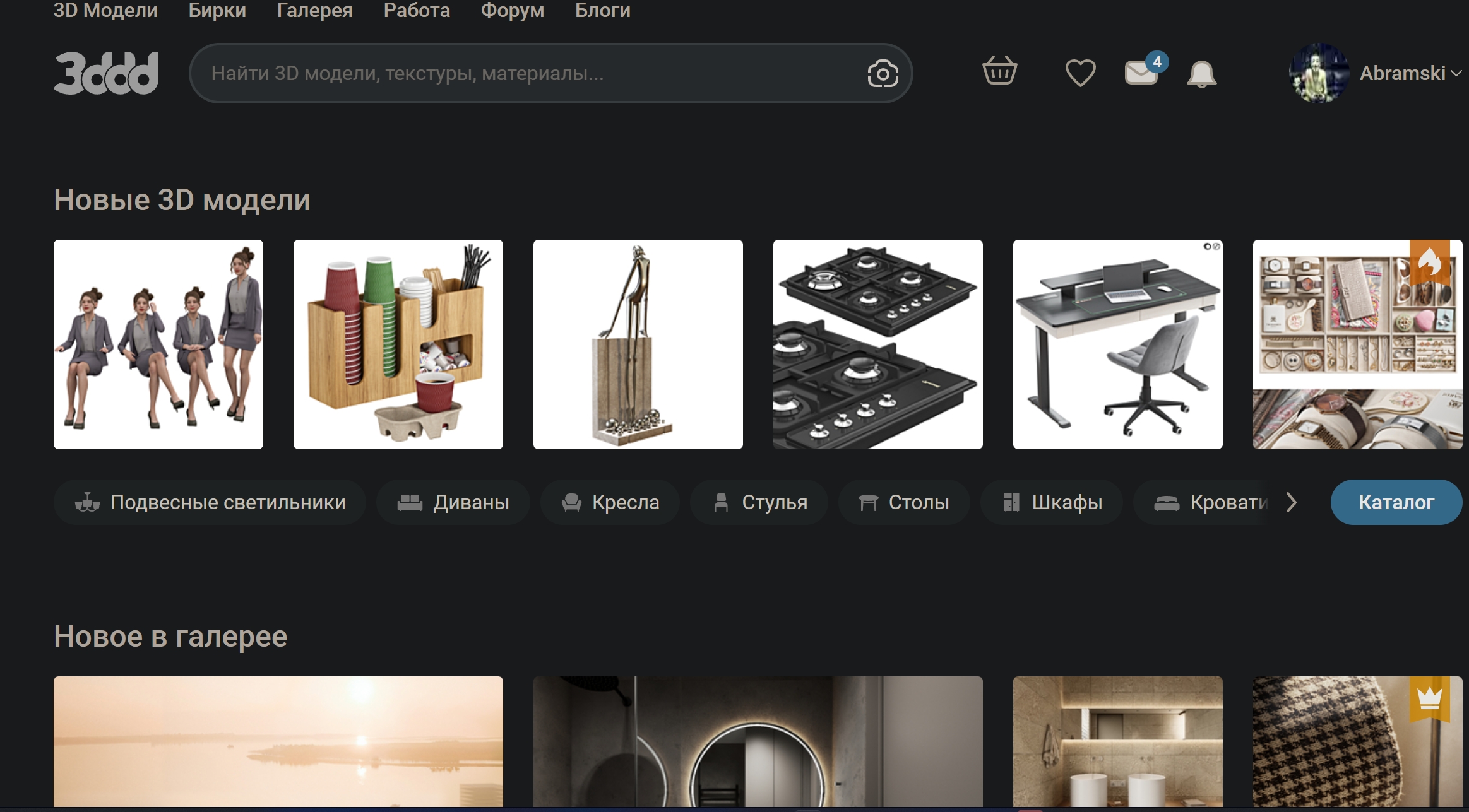Show more categories with right chevron

click(x=1292, y=502)
